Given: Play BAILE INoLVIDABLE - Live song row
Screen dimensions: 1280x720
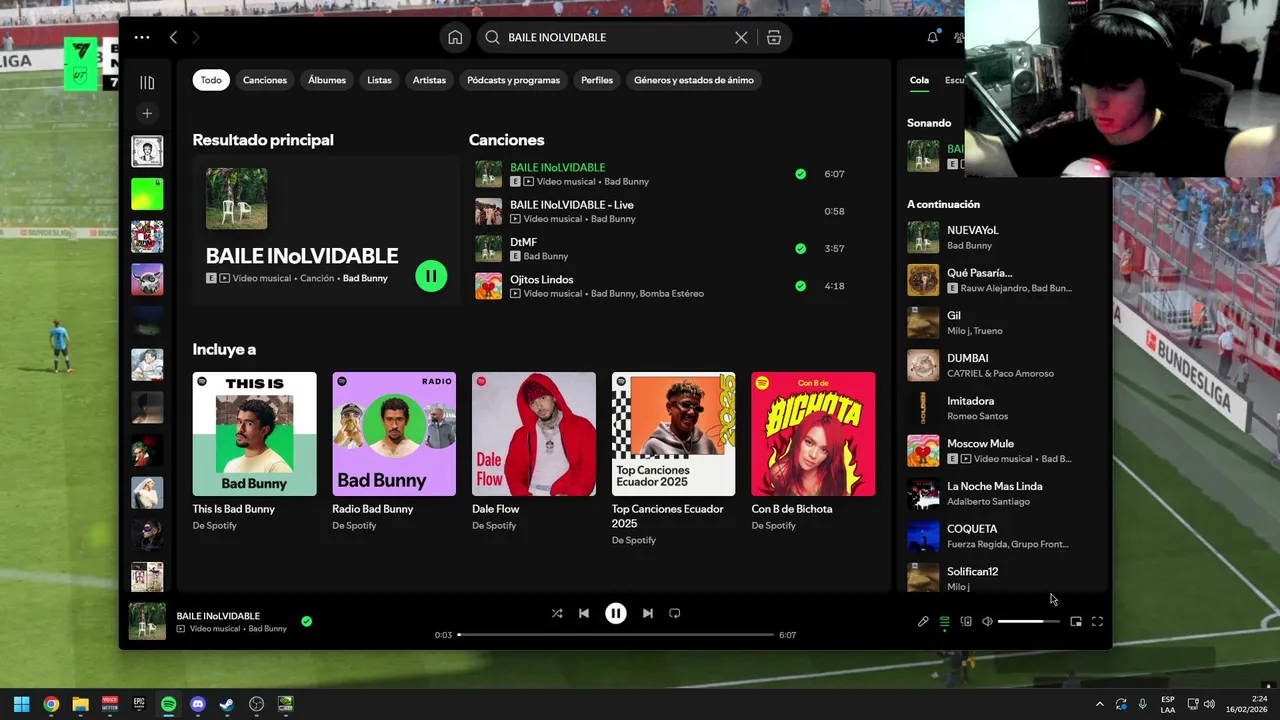Looking at the screenshot, I should click(x=662, y=211).
